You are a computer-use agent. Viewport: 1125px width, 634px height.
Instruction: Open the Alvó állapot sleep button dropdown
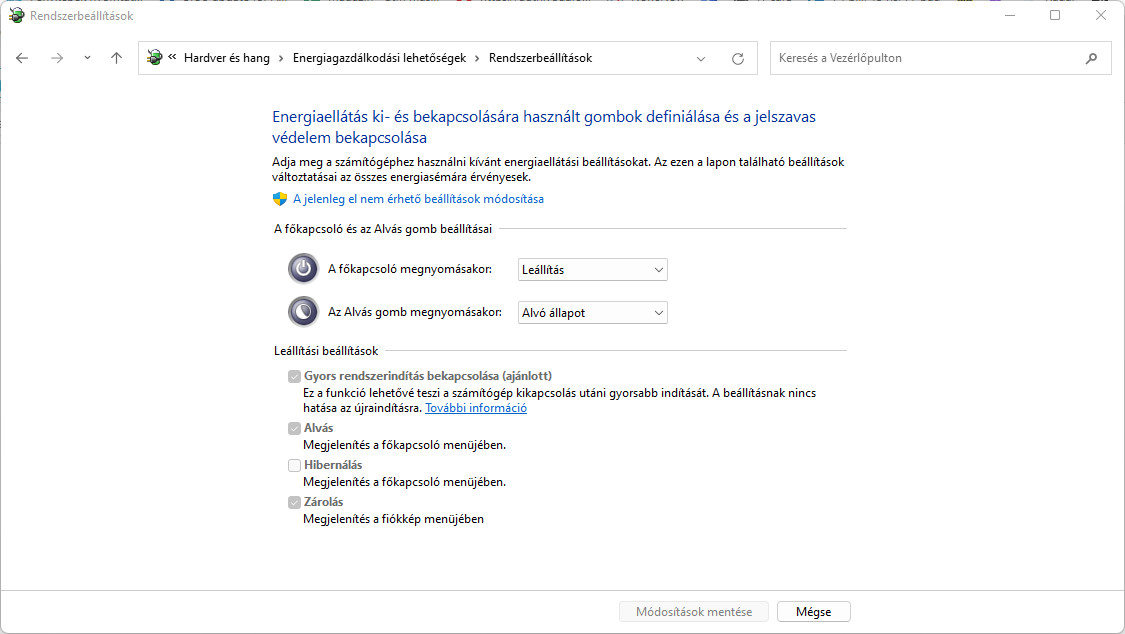click(592, 312)
